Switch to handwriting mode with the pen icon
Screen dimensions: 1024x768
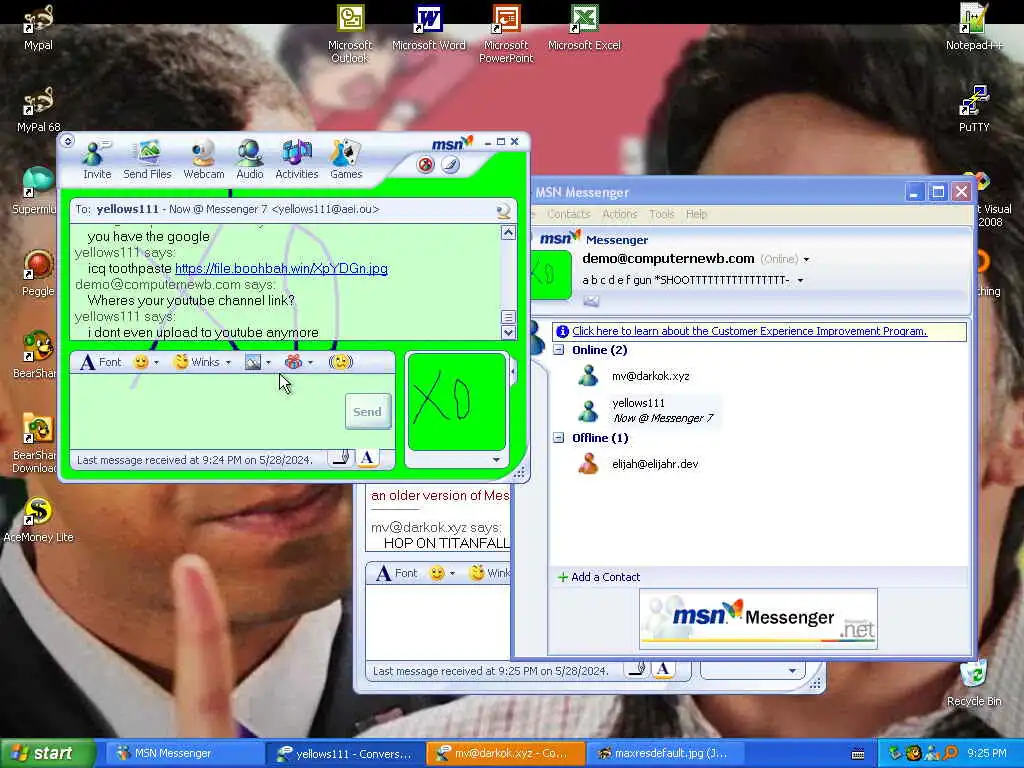pos(340,458)
